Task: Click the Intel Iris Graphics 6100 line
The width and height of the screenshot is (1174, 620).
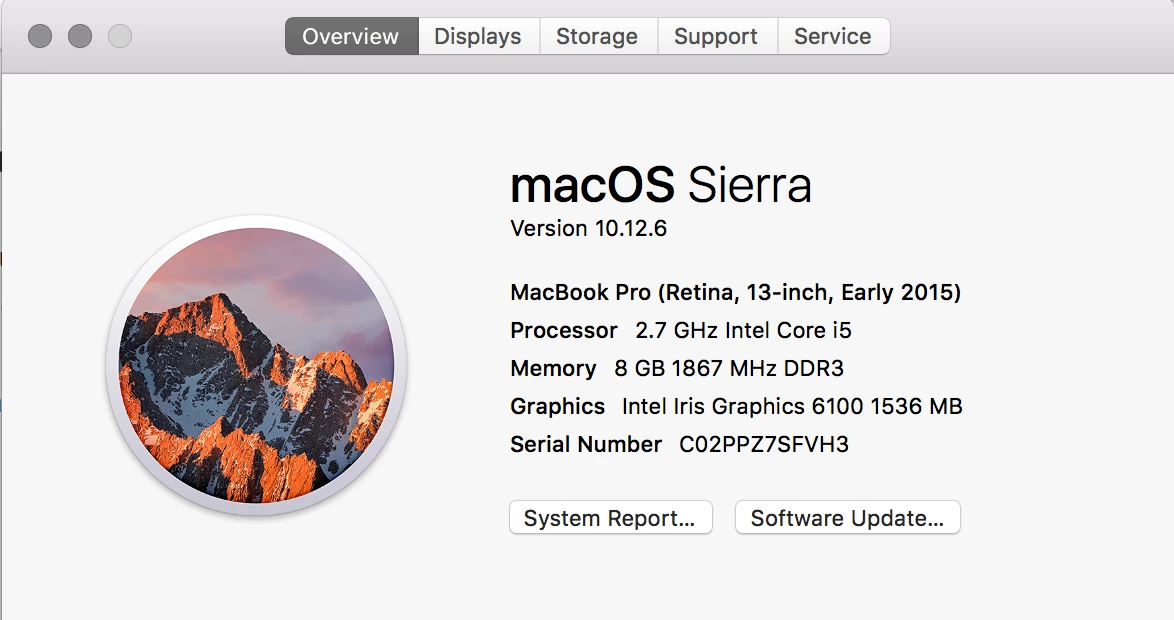Action: point(736,406)
